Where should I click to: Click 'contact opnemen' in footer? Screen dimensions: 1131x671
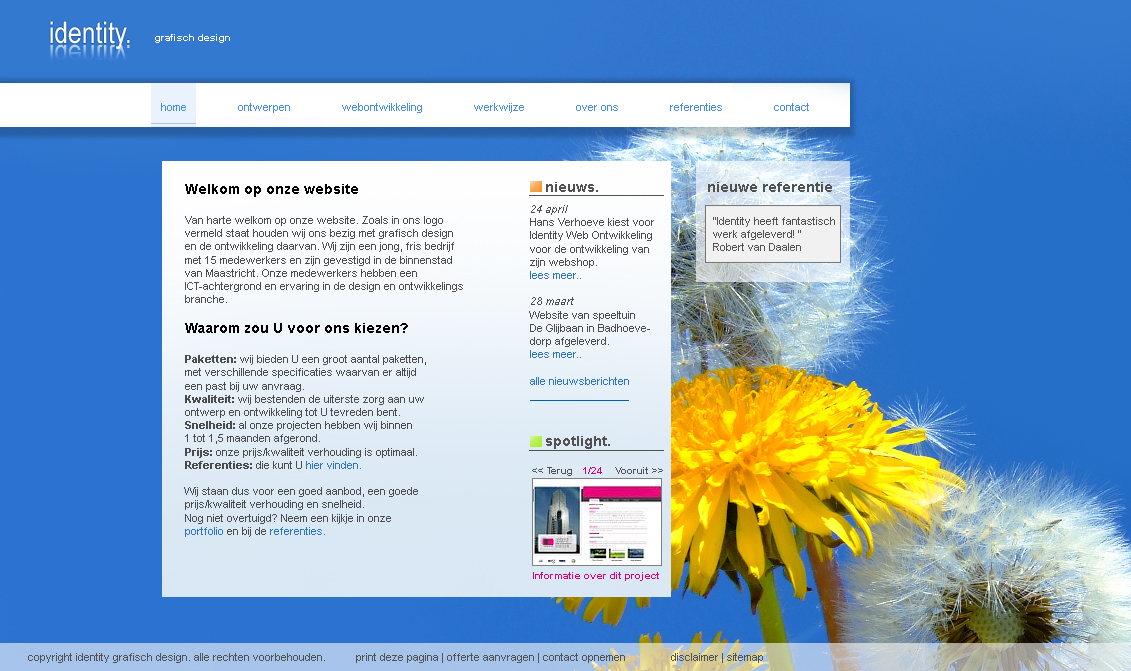click(584, 657)
